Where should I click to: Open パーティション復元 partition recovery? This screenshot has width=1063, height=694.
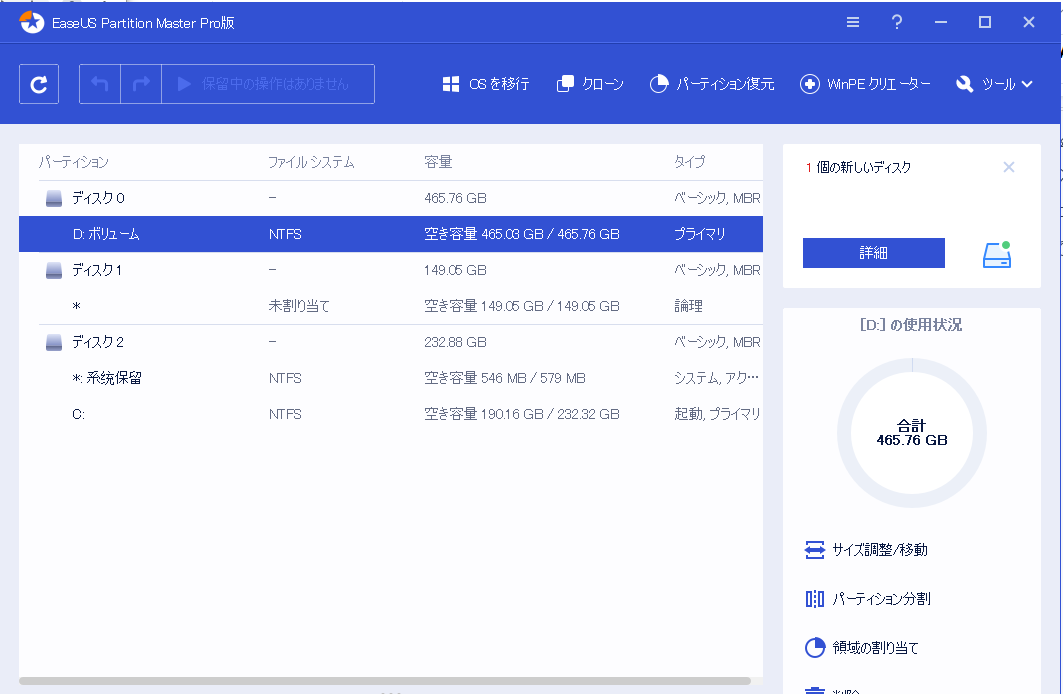point(712,85)
